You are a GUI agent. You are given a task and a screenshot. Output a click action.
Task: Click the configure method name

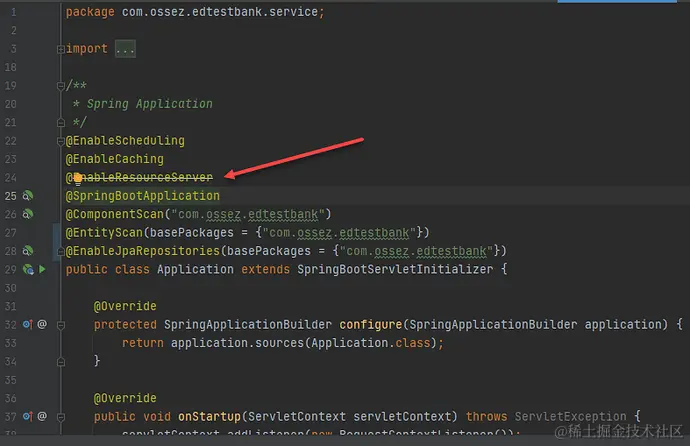371,325
